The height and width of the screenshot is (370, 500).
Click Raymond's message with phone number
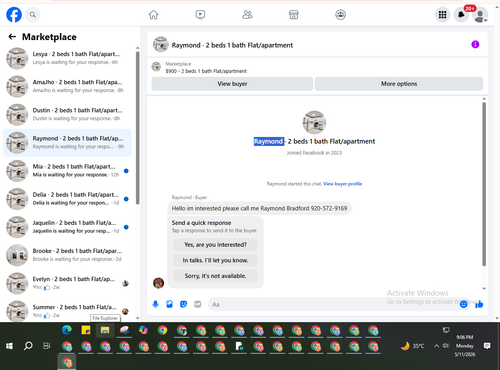259,208
